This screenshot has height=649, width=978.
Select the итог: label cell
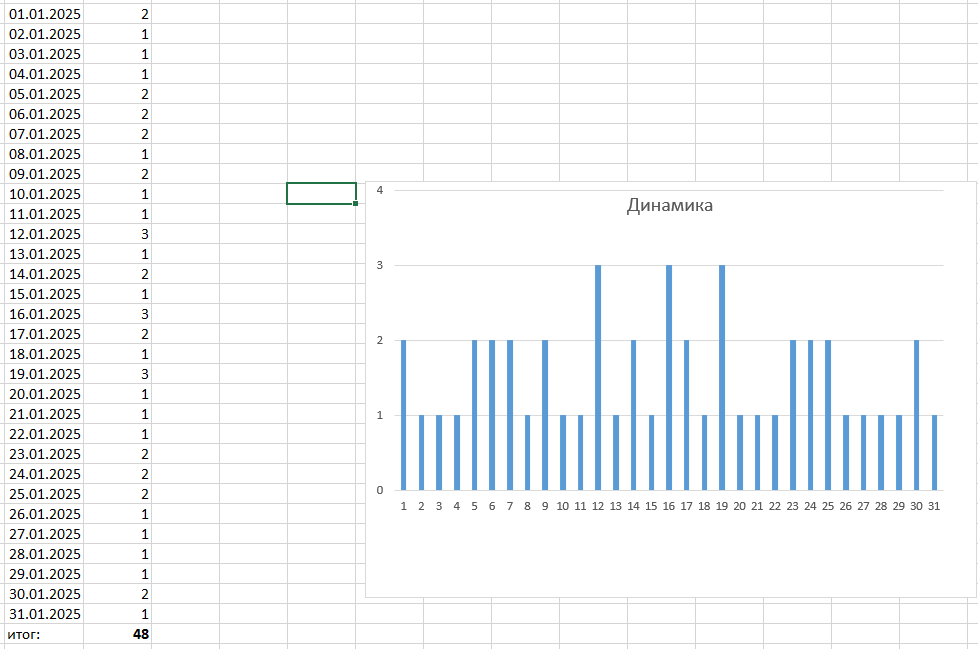[44, 634]
